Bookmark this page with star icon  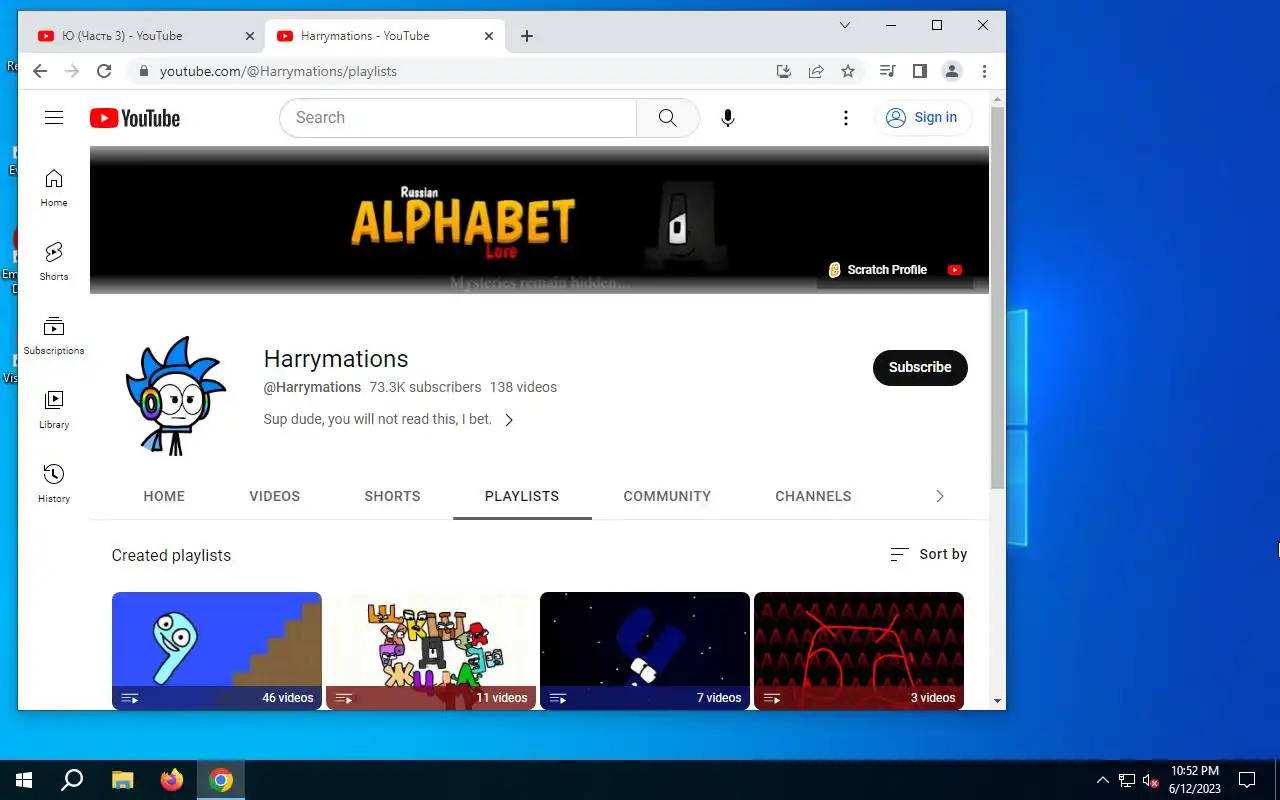pos(848,71)
